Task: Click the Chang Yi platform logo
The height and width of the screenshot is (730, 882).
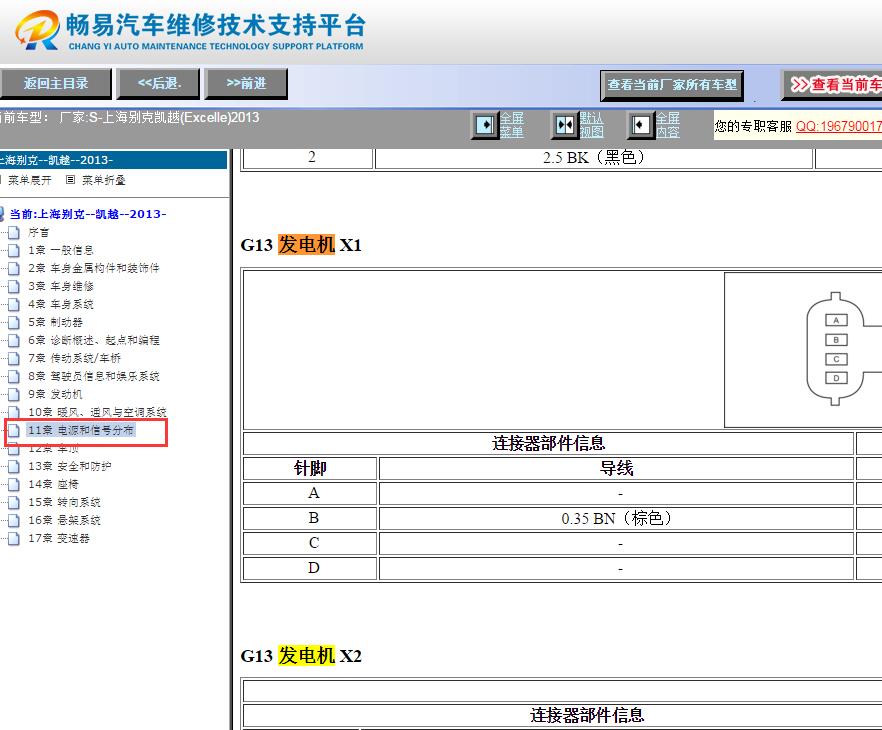Action: [190, 30]
